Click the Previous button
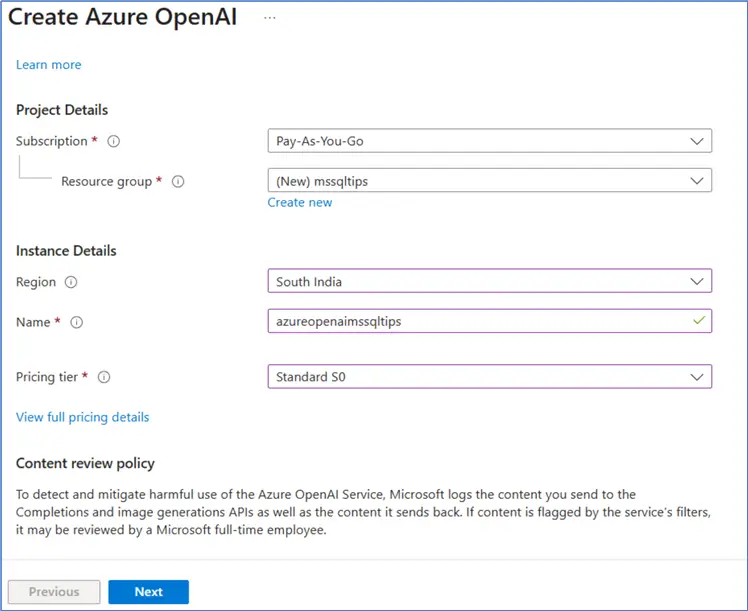Screen dimensions: 748x611 54,592
